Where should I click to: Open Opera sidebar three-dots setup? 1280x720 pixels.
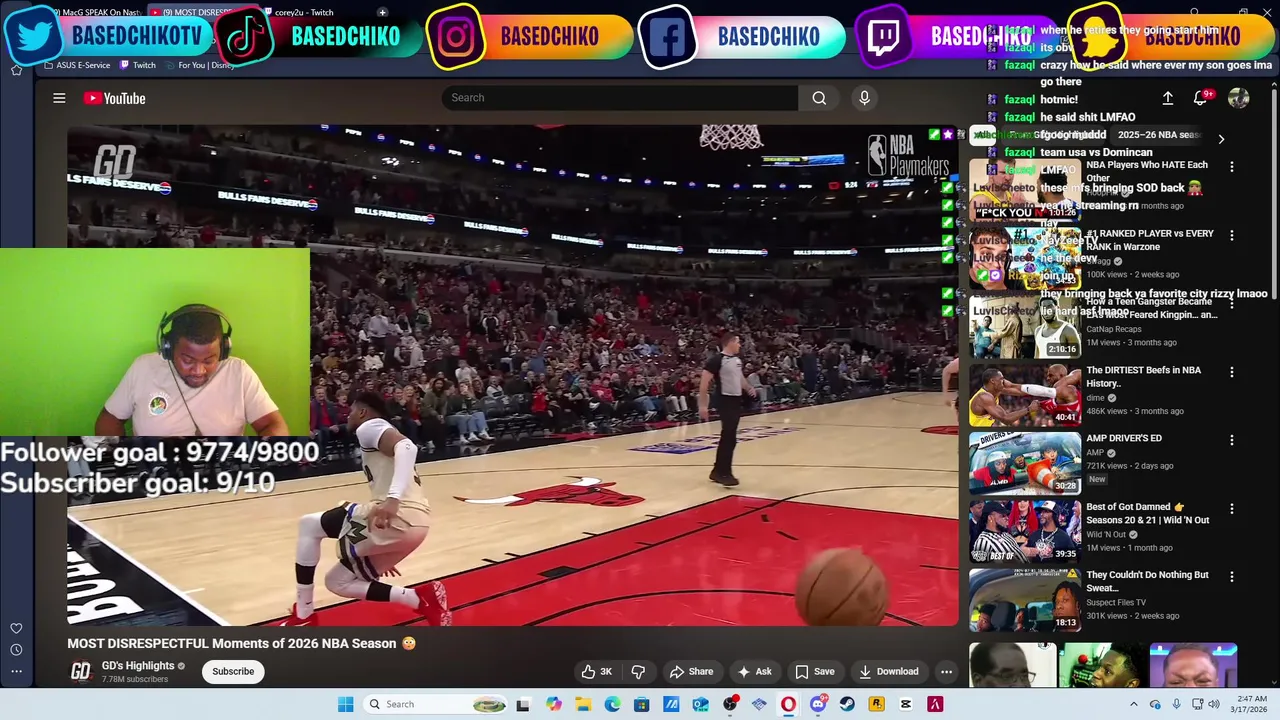tap(16, 670)
